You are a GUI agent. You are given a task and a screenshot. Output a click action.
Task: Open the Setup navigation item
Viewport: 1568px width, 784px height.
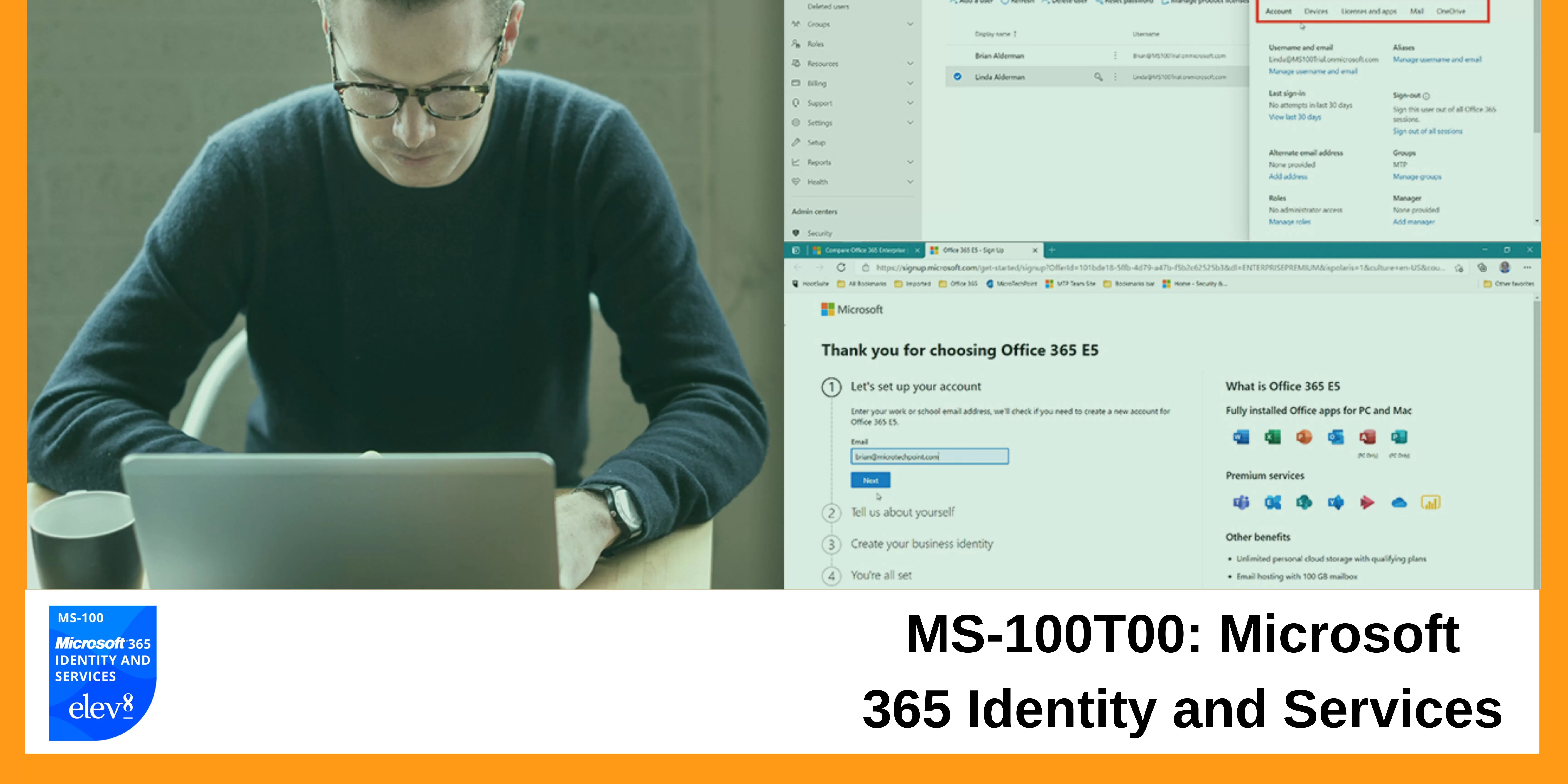point(816,142)
